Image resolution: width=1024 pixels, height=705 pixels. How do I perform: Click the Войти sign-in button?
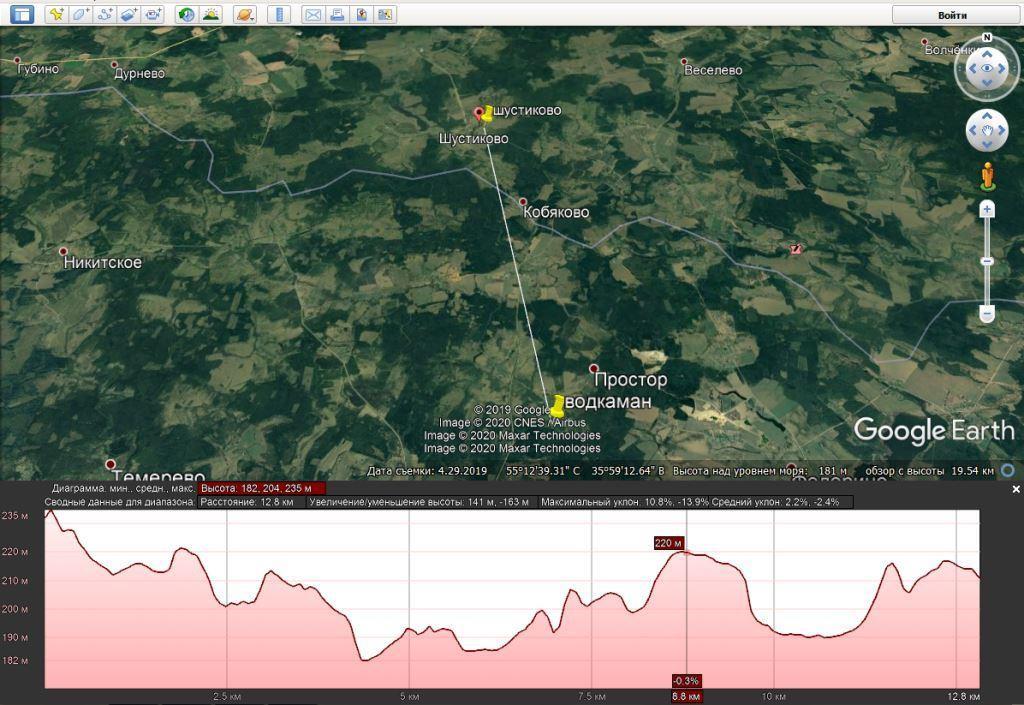click(x=953, y=15)
